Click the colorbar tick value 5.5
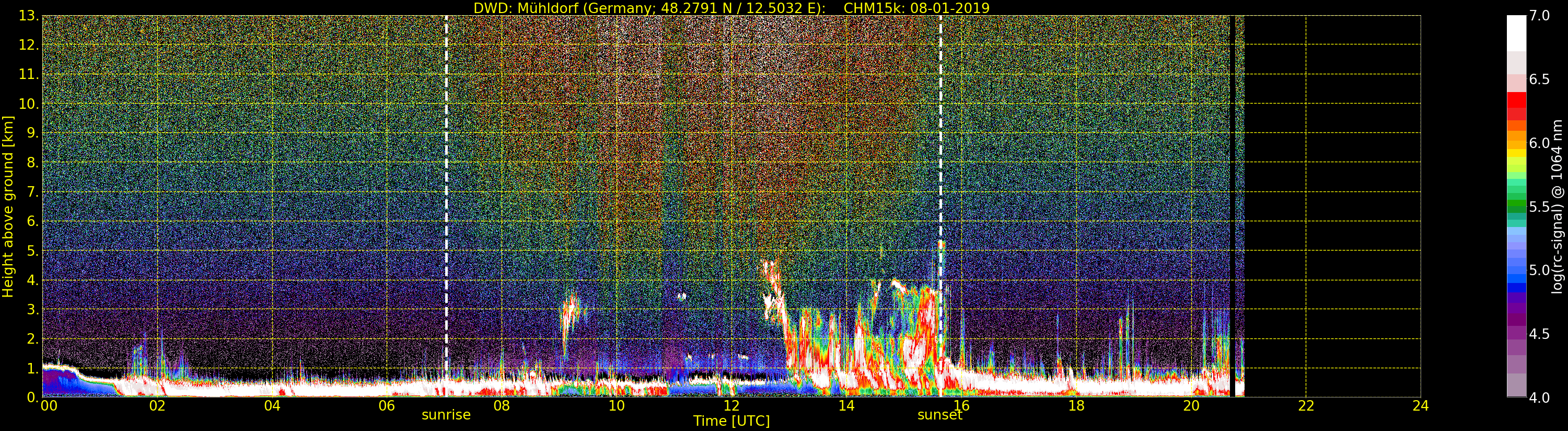Image resolution: width=1568 pixels, height=431 pixels. [x=1539, y=207]
